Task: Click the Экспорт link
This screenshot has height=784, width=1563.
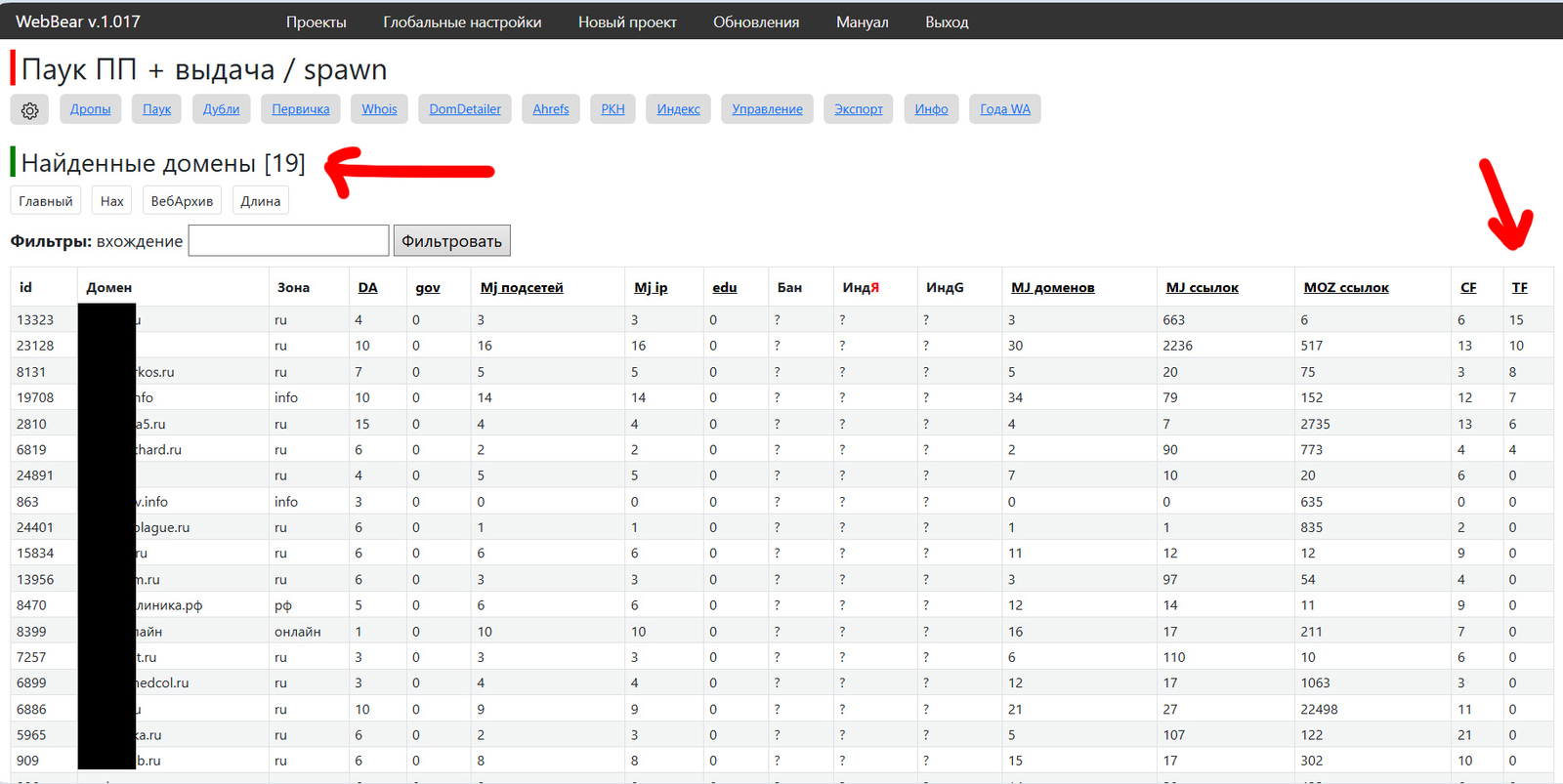Action: 858,109
